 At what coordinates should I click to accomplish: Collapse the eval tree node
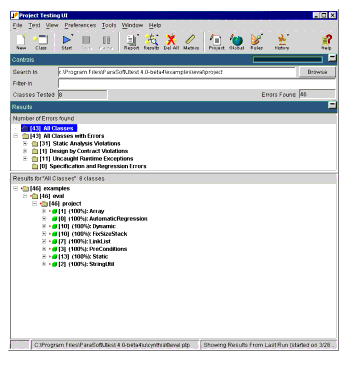25,196
